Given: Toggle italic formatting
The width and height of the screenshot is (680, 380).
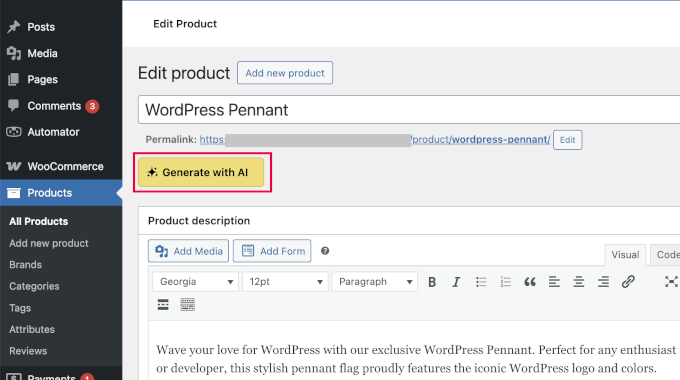Looking at the screenshot, I should coord(456,282).
